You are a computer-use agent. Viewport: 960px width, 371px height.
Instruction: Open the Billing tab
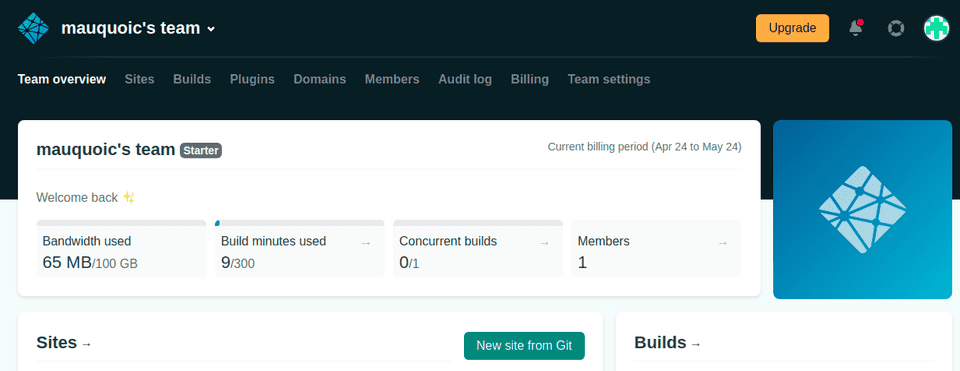(x=530, y=79)
